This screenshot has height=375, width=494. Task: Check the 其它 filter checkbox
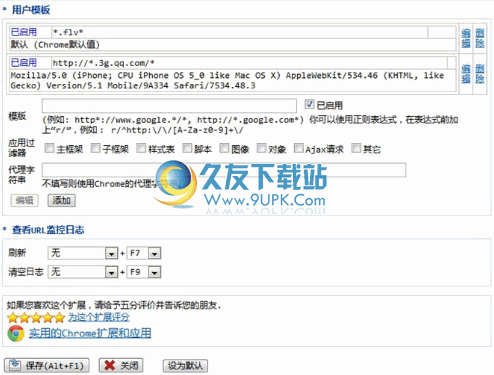click(x=356, y=148)
